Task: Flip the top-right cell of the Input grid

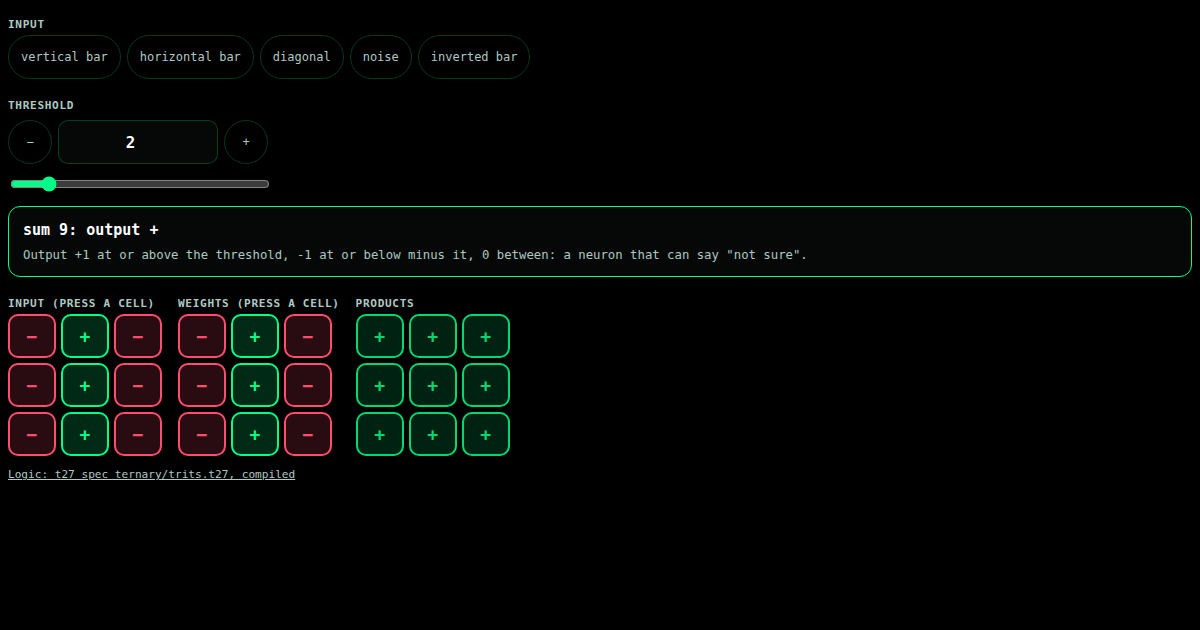Action: [138, 336]
